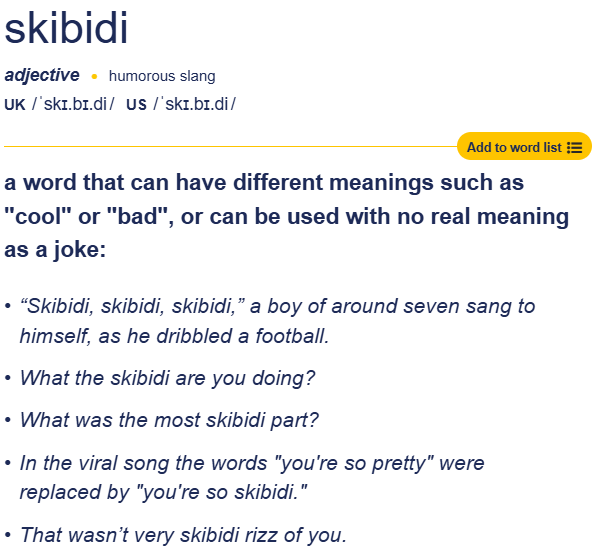Screen dimensions: 612x560
Task: Select the US phonetic transcription
Action: (x=194, y=105)
